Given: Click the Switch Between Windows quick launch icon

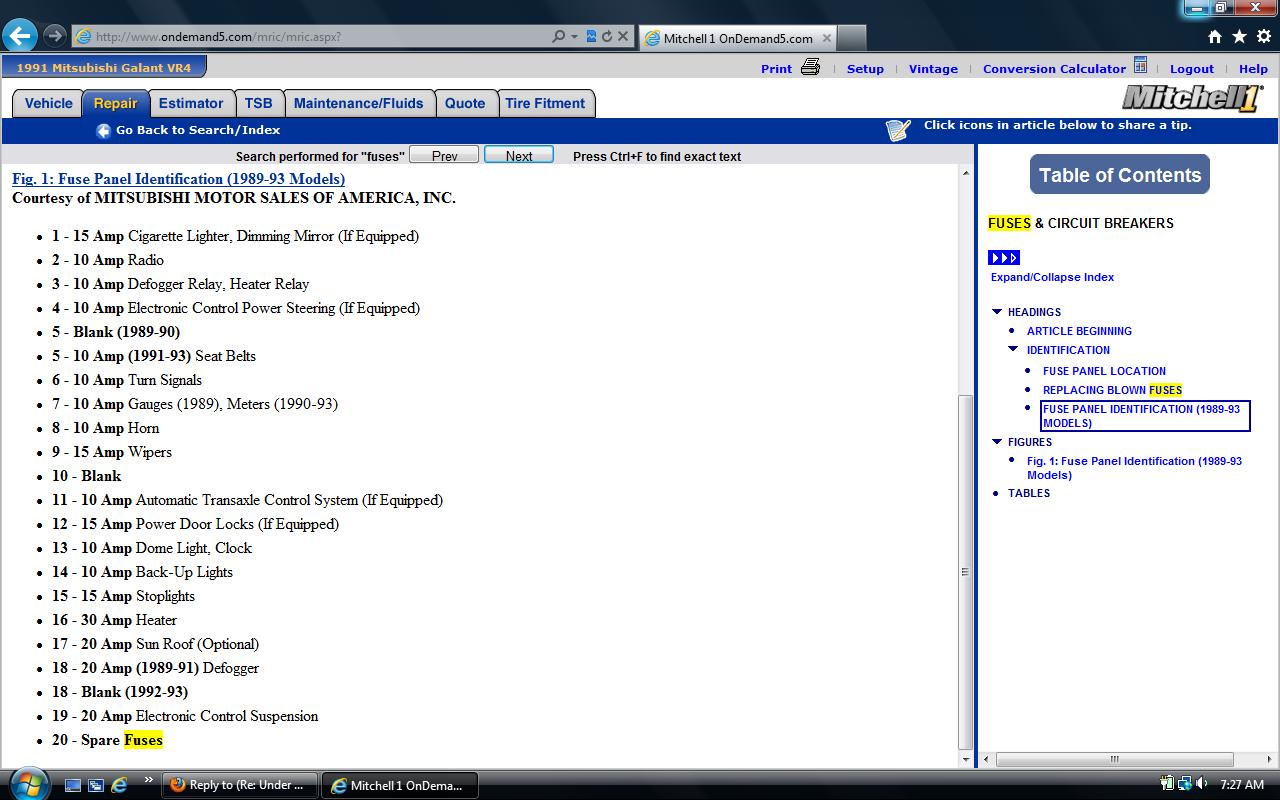Looking at the screenshot, I should point(96,785).
